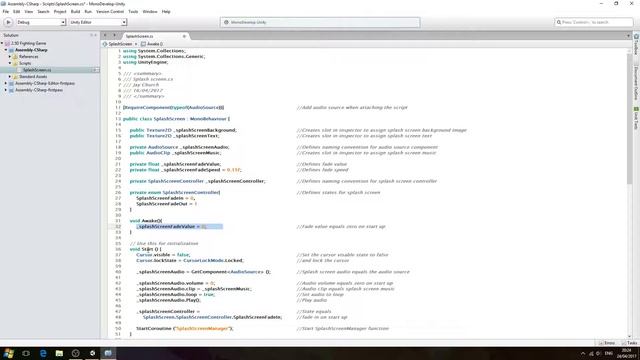The height and width of the screenshot is (360, 640).
Task: Click the 'SplashScreenManager' string on line 50
Action: pos(203,329)
